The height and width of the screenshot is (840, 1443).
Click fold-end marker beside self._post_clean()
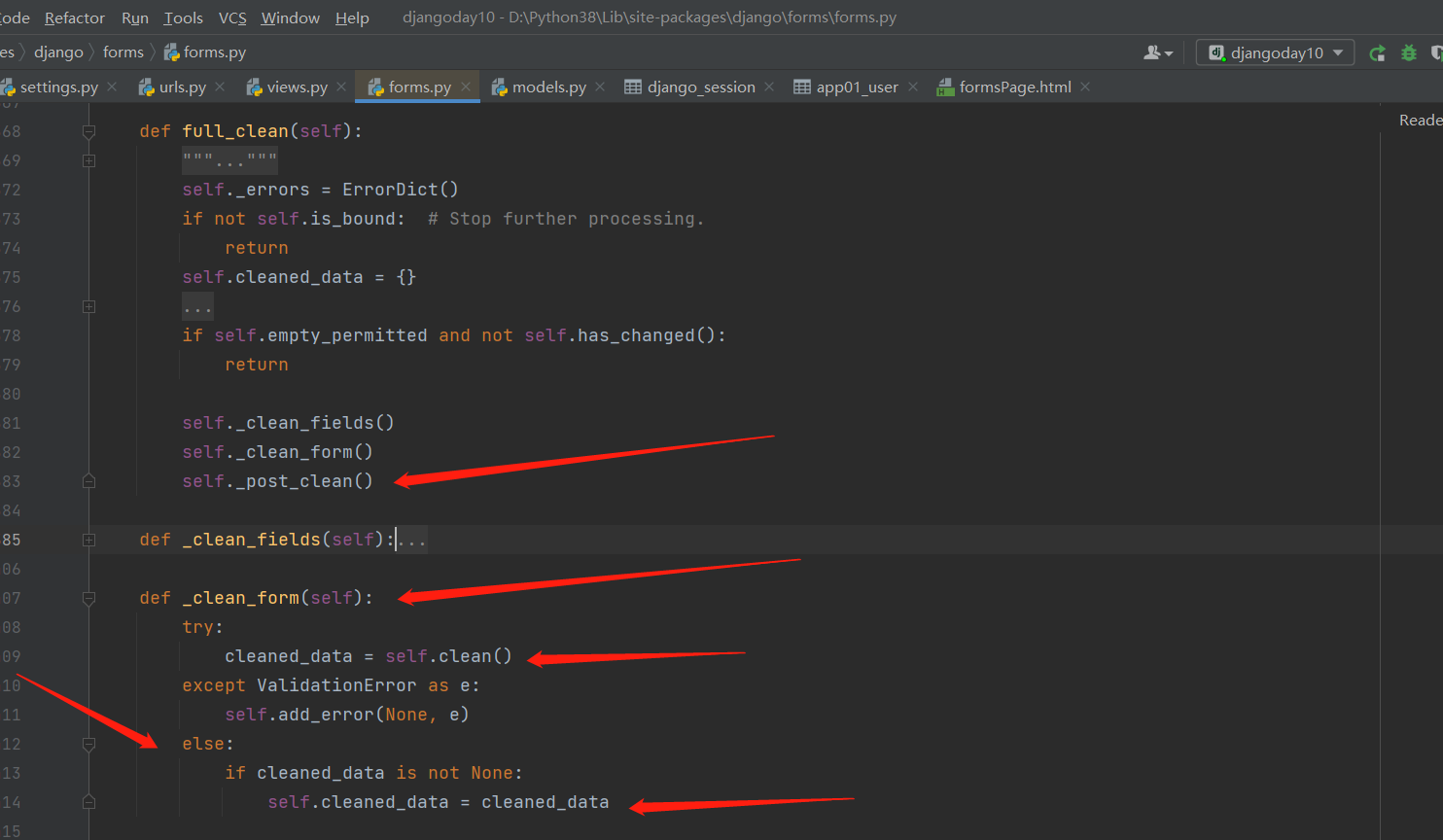(88, 481)
